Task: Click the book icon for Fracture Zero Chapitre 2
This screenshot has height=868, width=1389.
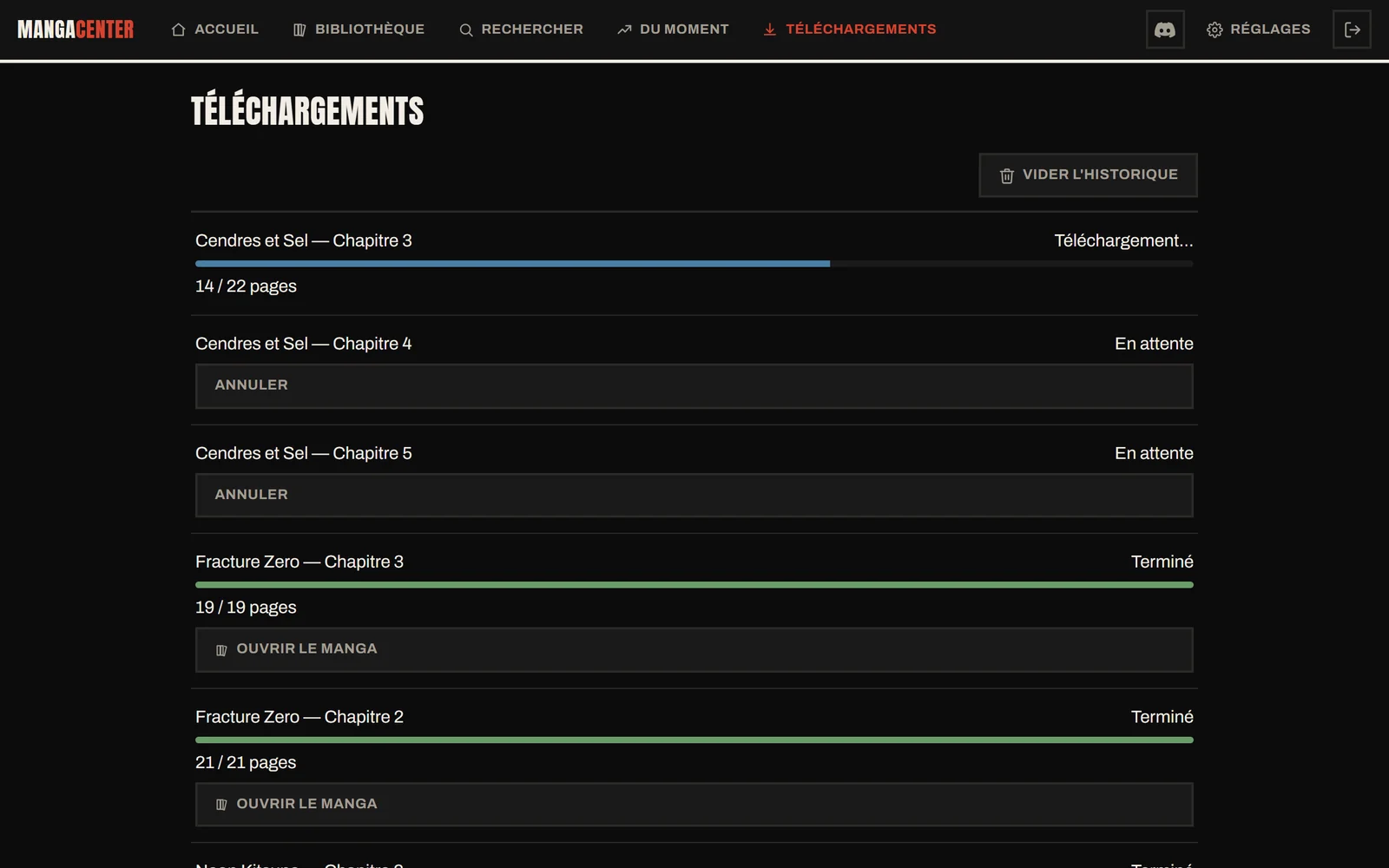Action: pyautogui.click(x=221, y=805)
